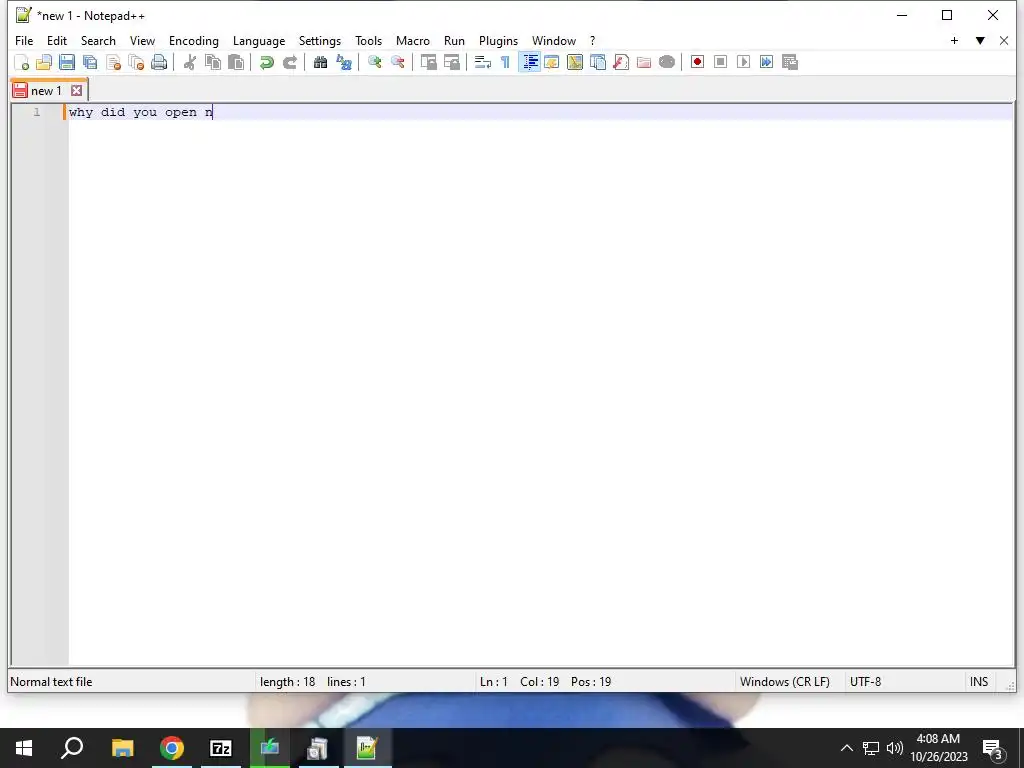Image resolution: width=1024 pixels, height=768 pixels.
Task: Click 'Ln : 1 Col : 19 Pos : 19' in status bar
Action: 545,682
